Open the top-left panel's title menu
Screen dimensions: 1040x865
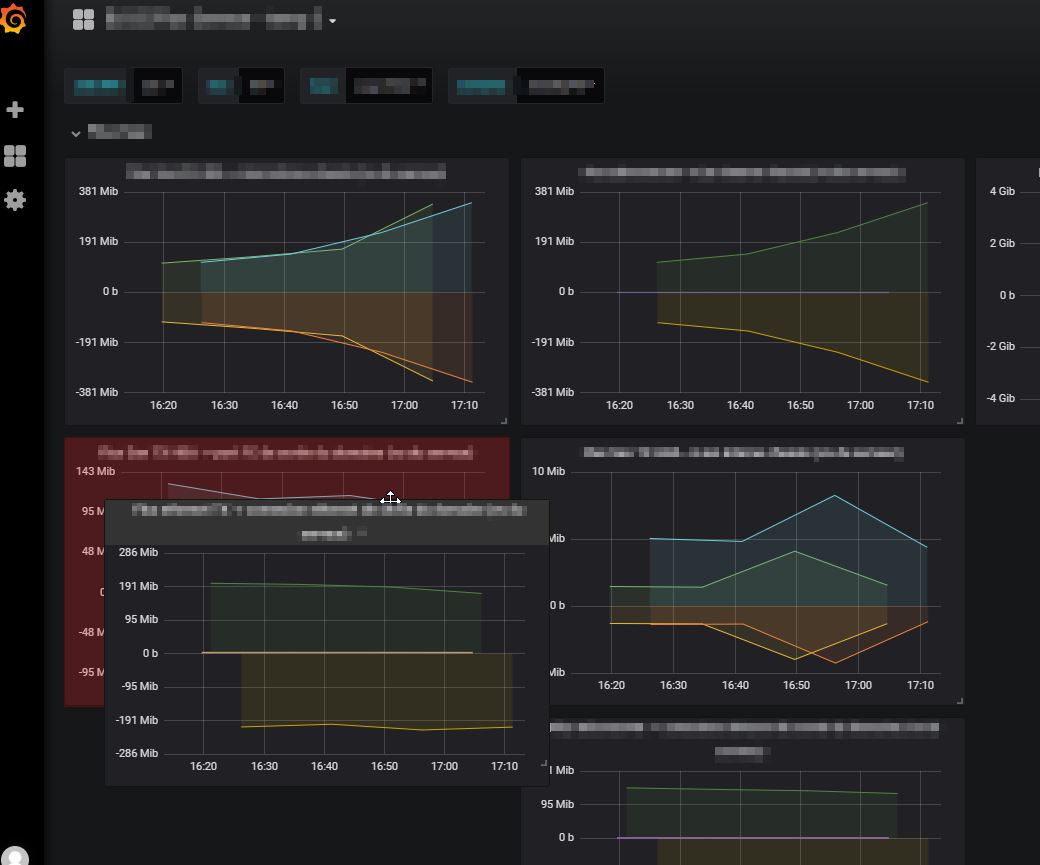[287, 172]
